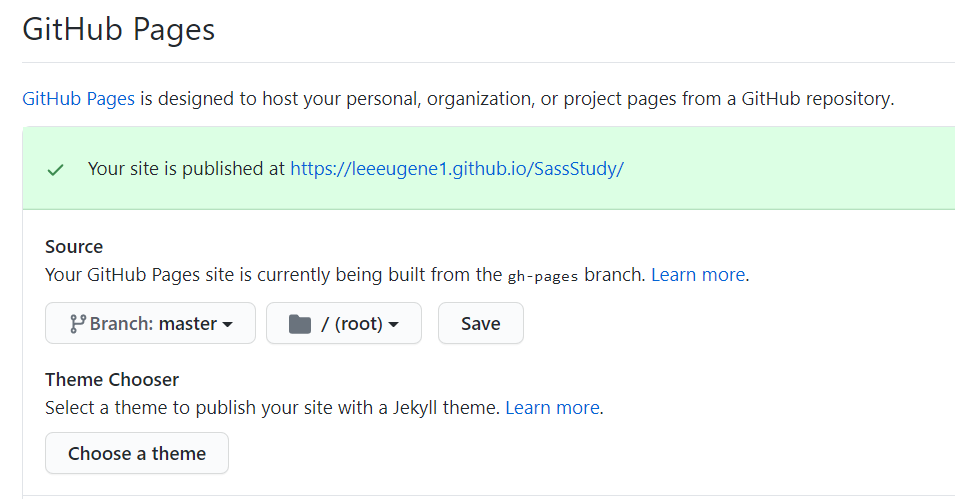
Task: Click the Save button
Action: 481,323
